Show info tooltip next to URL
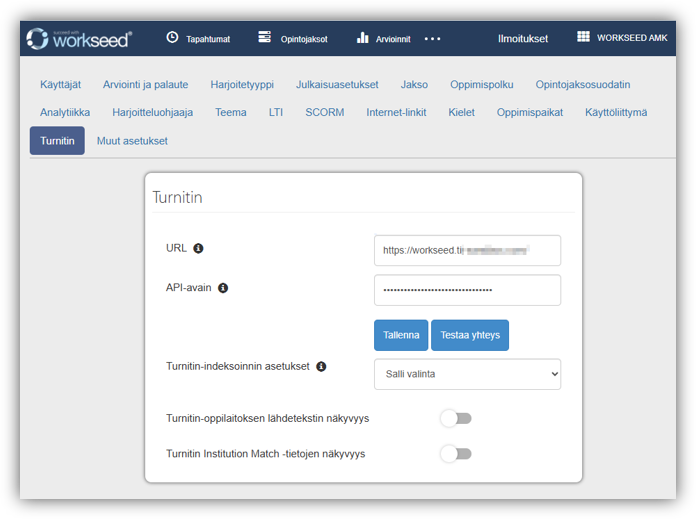 198,248
